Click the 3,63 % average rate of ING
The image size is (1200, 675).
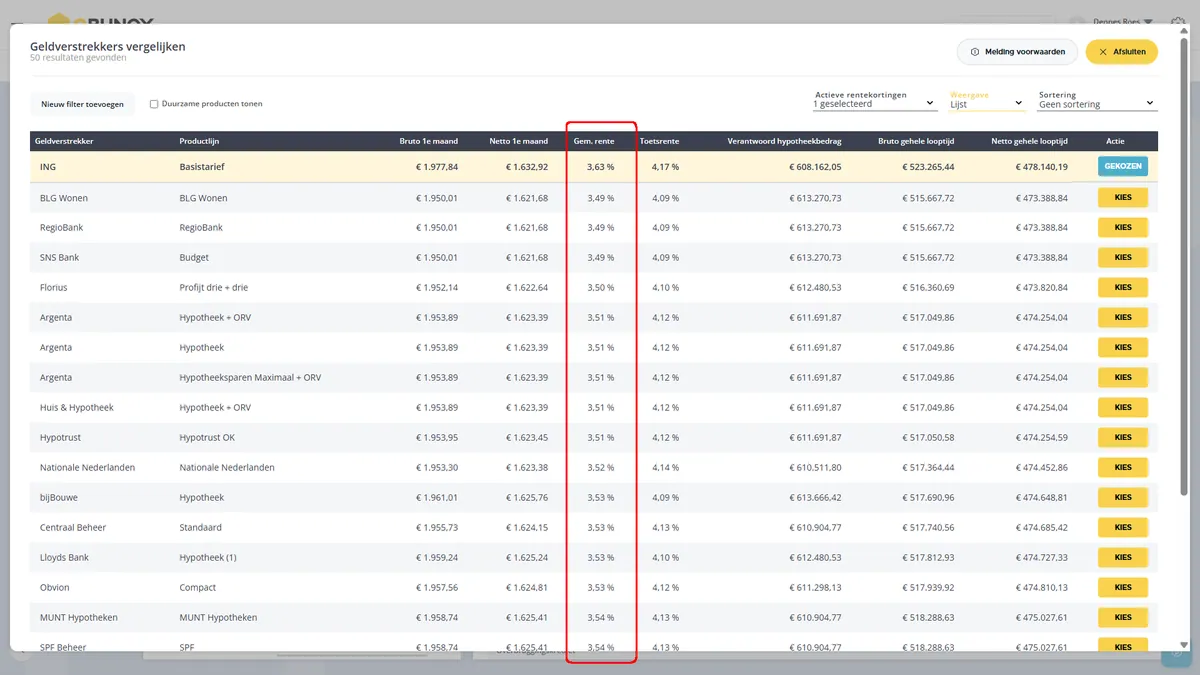pyautogui.click(x=601, y=167)
